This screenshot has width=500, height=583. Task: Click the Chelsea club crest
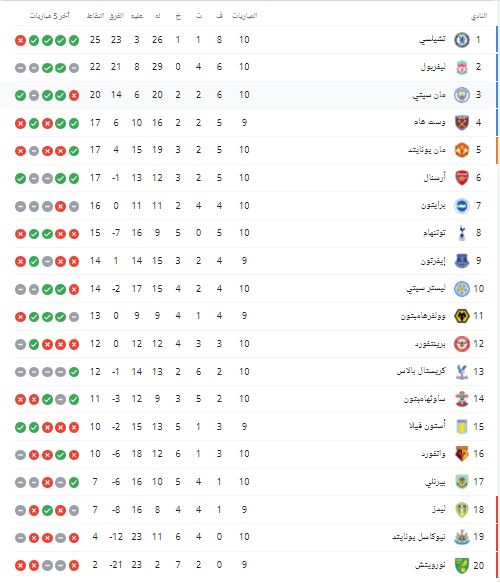[x=462, y=40]
